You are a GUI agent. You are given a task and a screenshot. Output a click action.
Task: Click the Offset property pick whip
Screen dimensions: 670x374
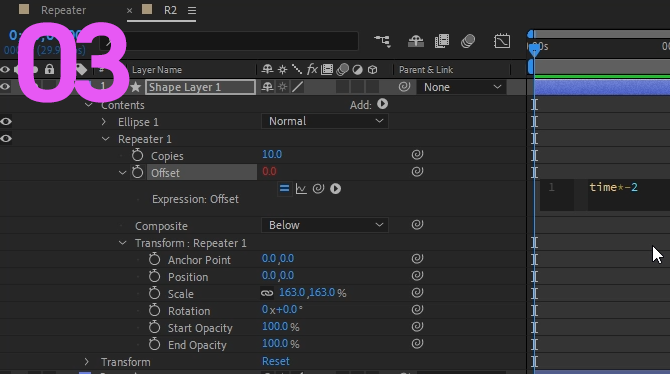(x=417, y=172)
